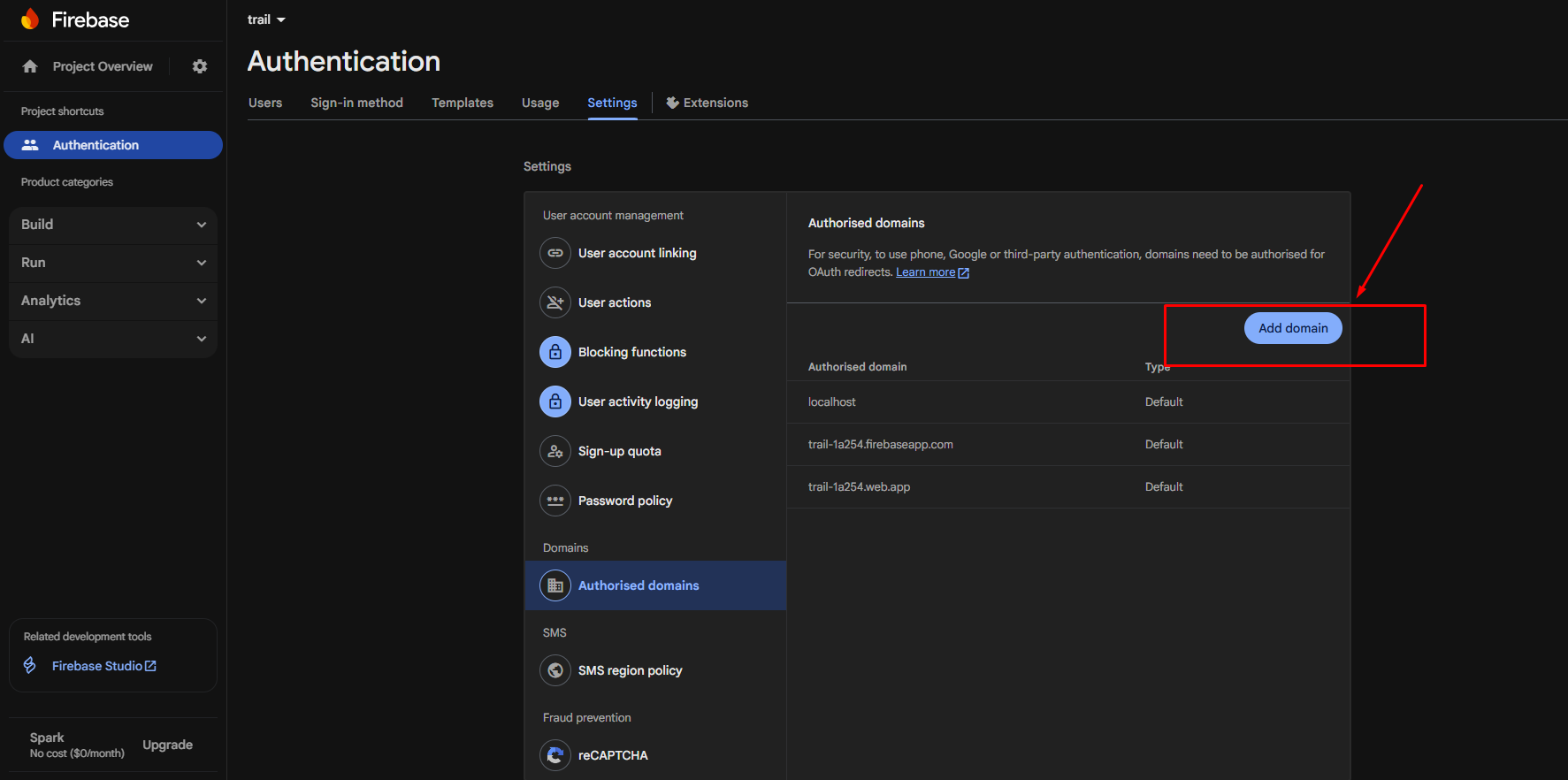Switch to the Users tab
Screen dimensions: 1568x780
tap(265, 103)
